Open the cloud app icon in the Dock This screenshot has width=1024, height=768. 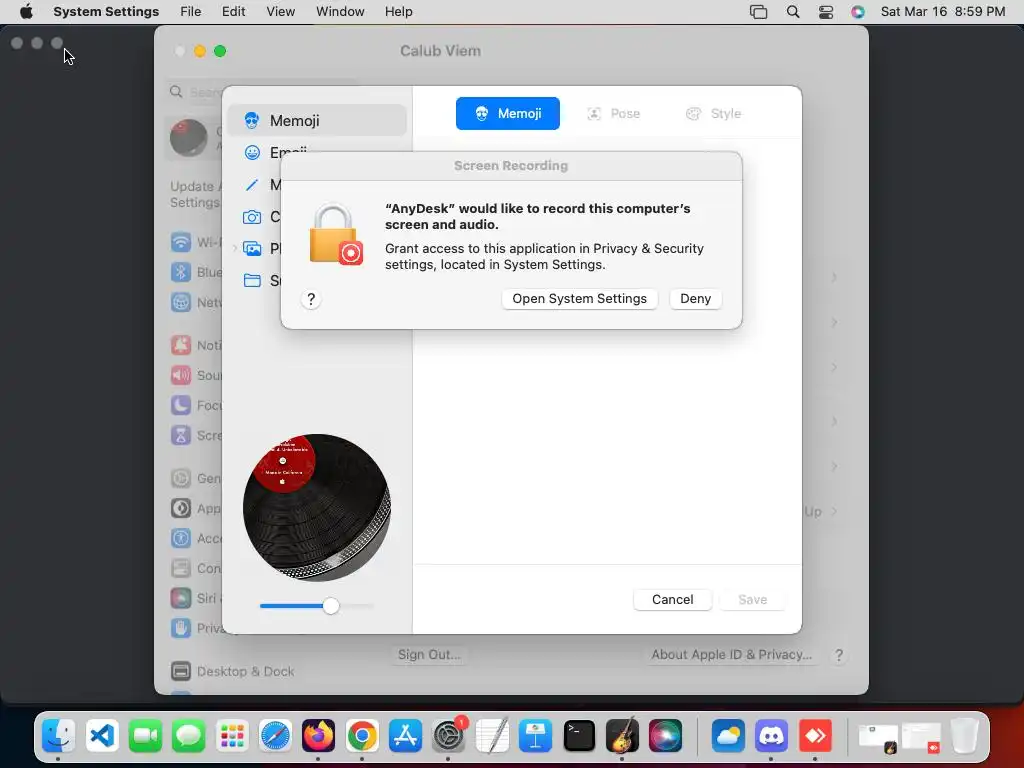[728, 736]
